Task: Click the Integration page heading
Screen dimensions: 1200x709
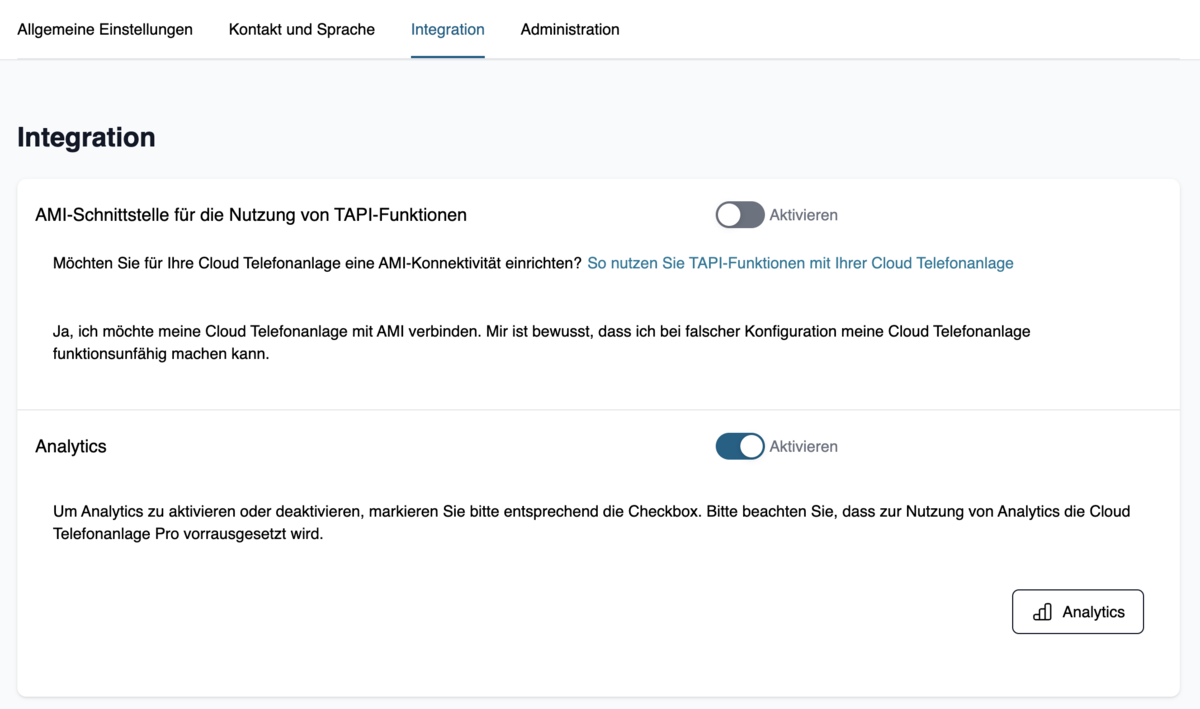Action: (86, 137)
